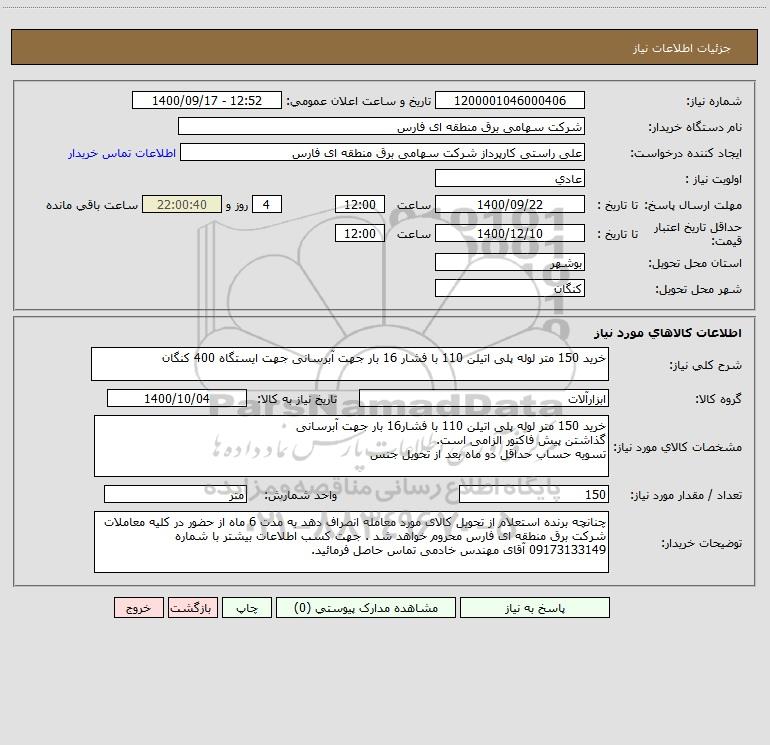Click the general need description box

[x=350, y=364]
